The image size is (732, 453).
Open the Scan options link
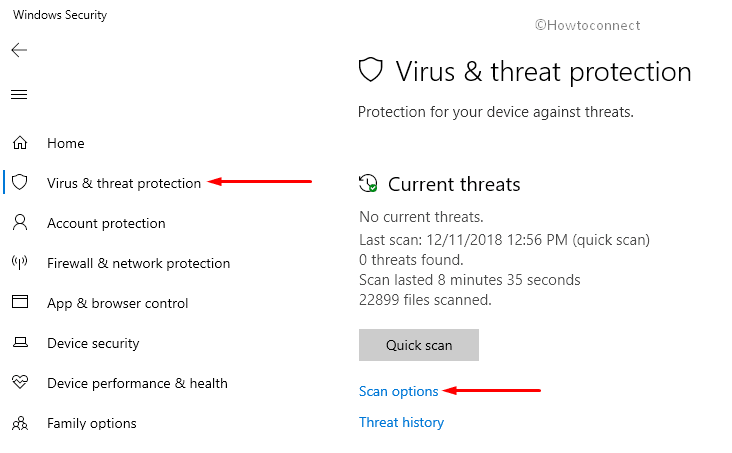399,391
